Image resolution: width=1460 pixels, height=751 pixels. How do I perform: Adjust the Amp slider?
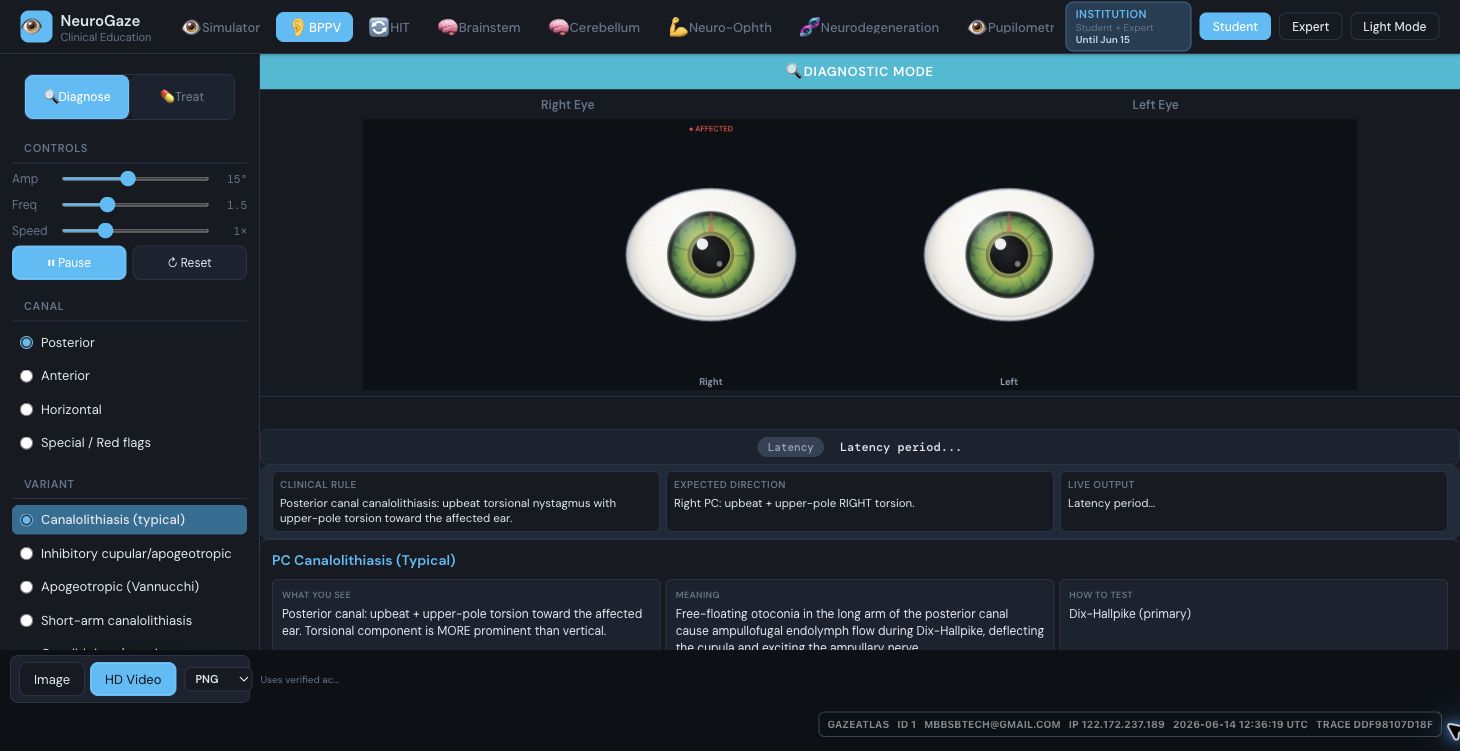(135, 179)
